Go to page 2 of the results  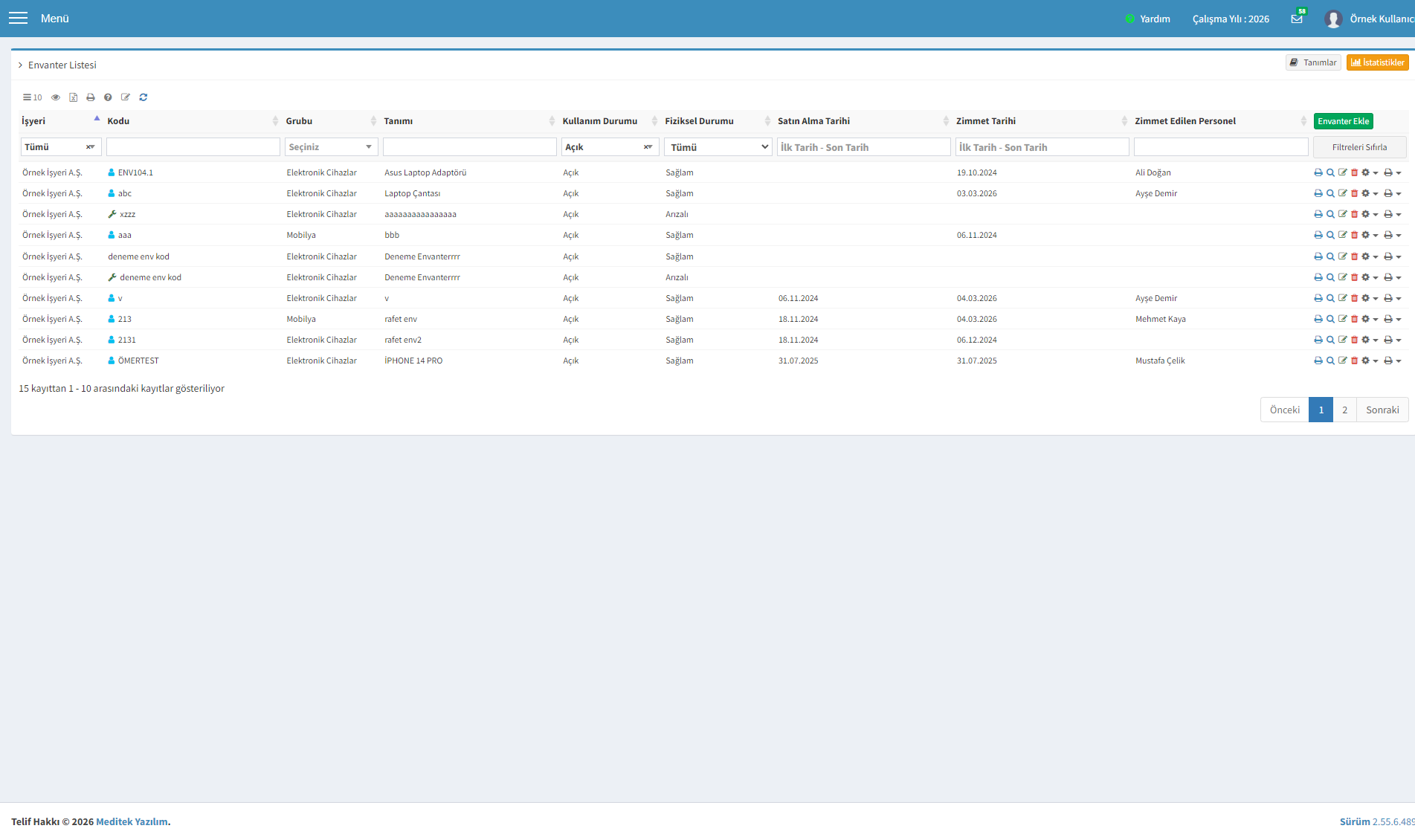click(1344, 410)
